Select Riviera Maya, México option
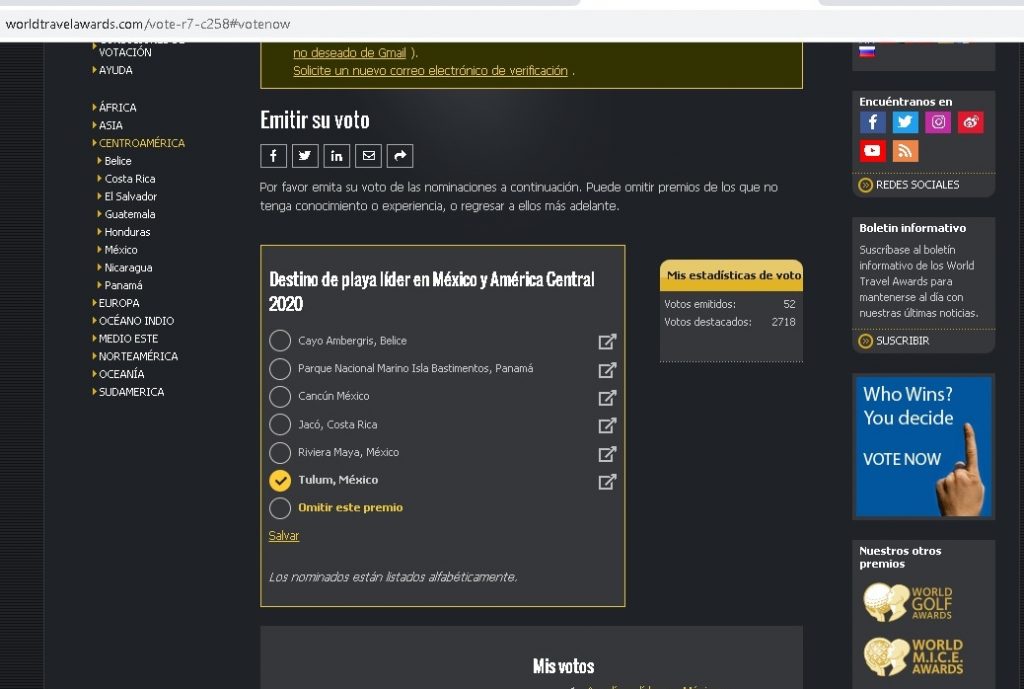 pyautogui.click(x=280, y=453)
